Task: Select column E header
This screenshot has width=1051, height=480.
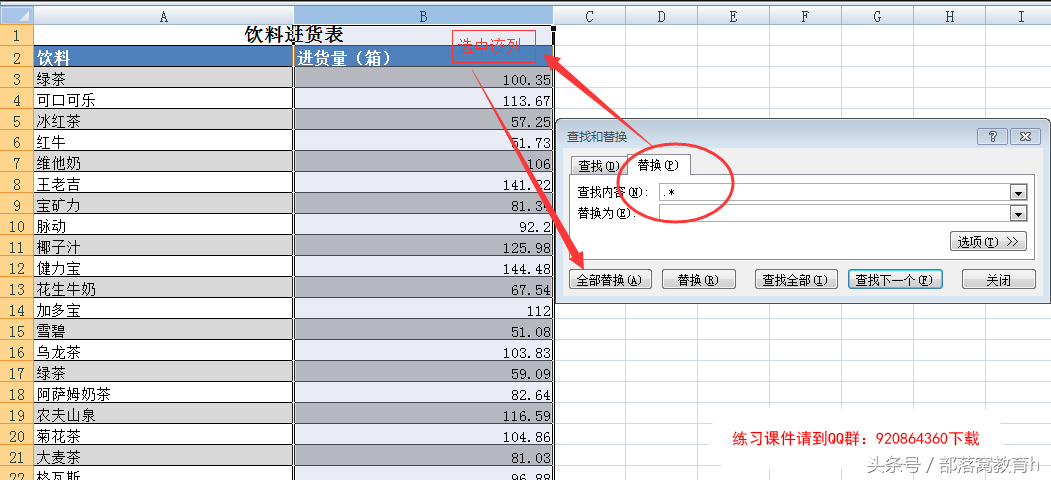Action: pos(733,16)
